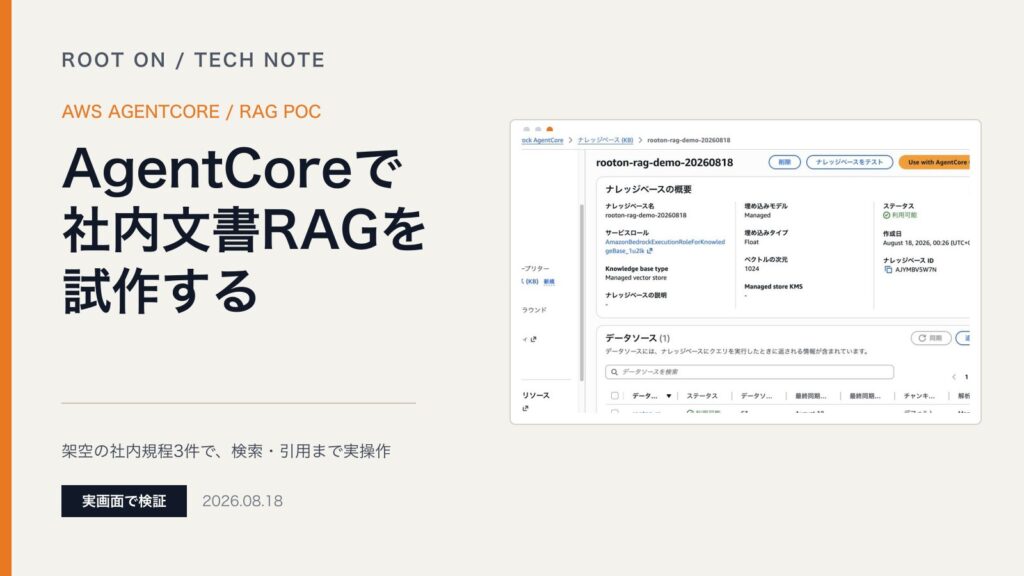Click the 実画面で検証 dark badge

point(124,501)
